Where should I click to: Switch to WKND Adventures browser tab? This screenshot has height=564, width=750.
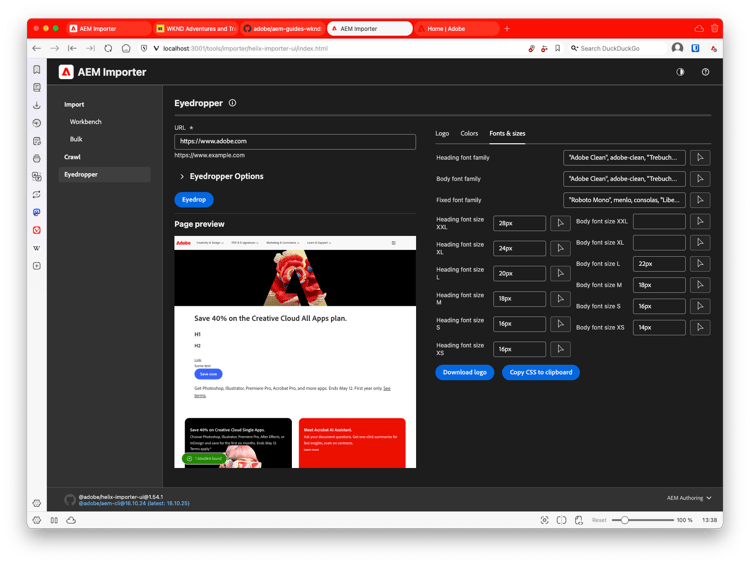196,29
